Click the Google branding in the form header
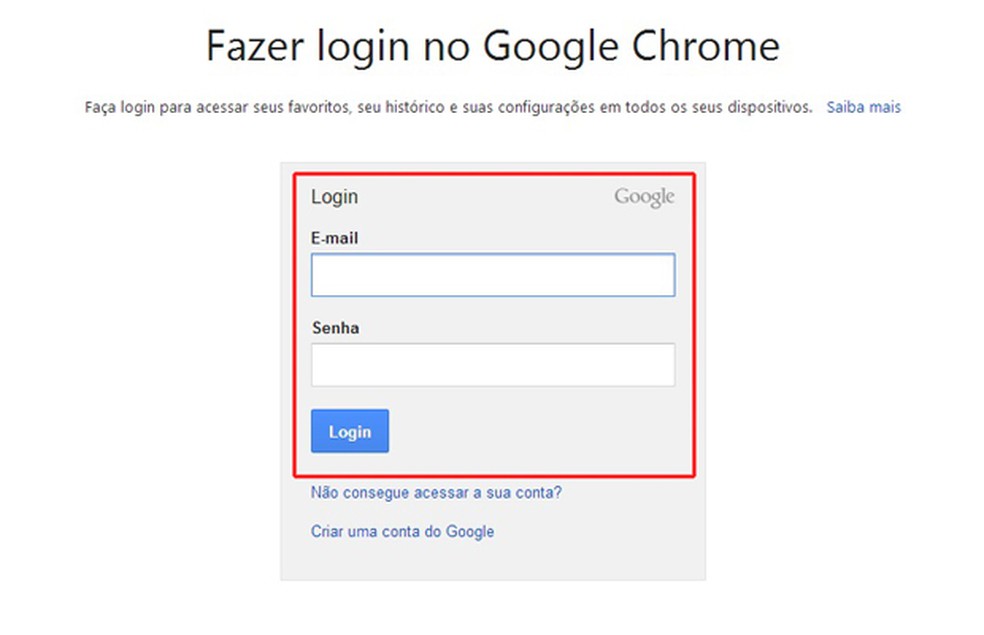The image size is (984, 635). point(643,197)
